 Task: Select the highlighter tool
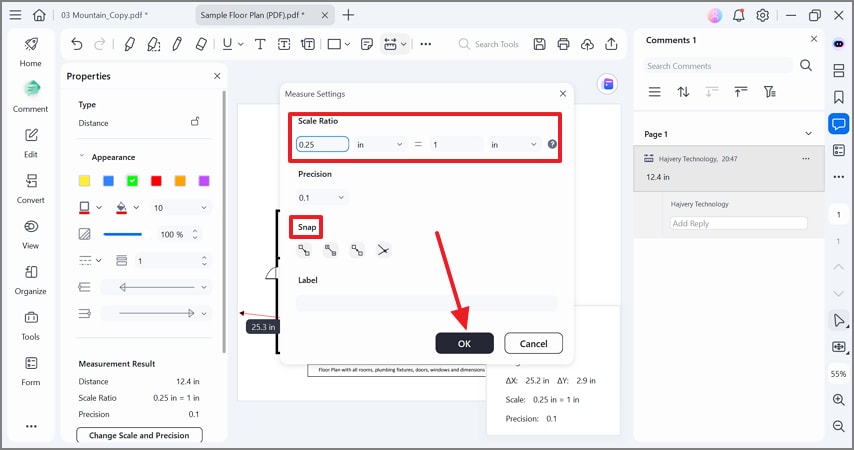(x=129, y=44)
